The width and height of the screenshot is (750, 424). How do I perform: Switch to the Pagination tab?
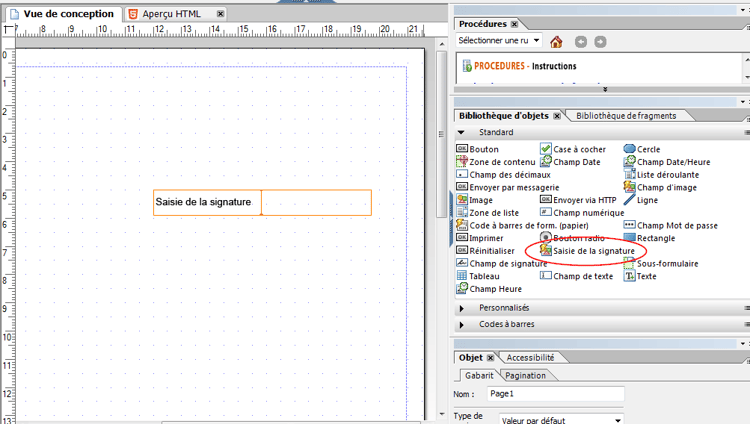coord(525,376)
